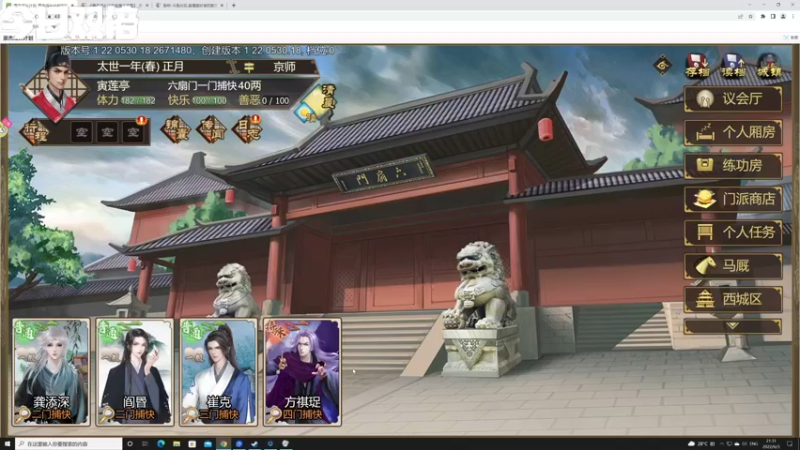Open File Explorer from the taskbar
800x450 pixels.
(177, 444)
